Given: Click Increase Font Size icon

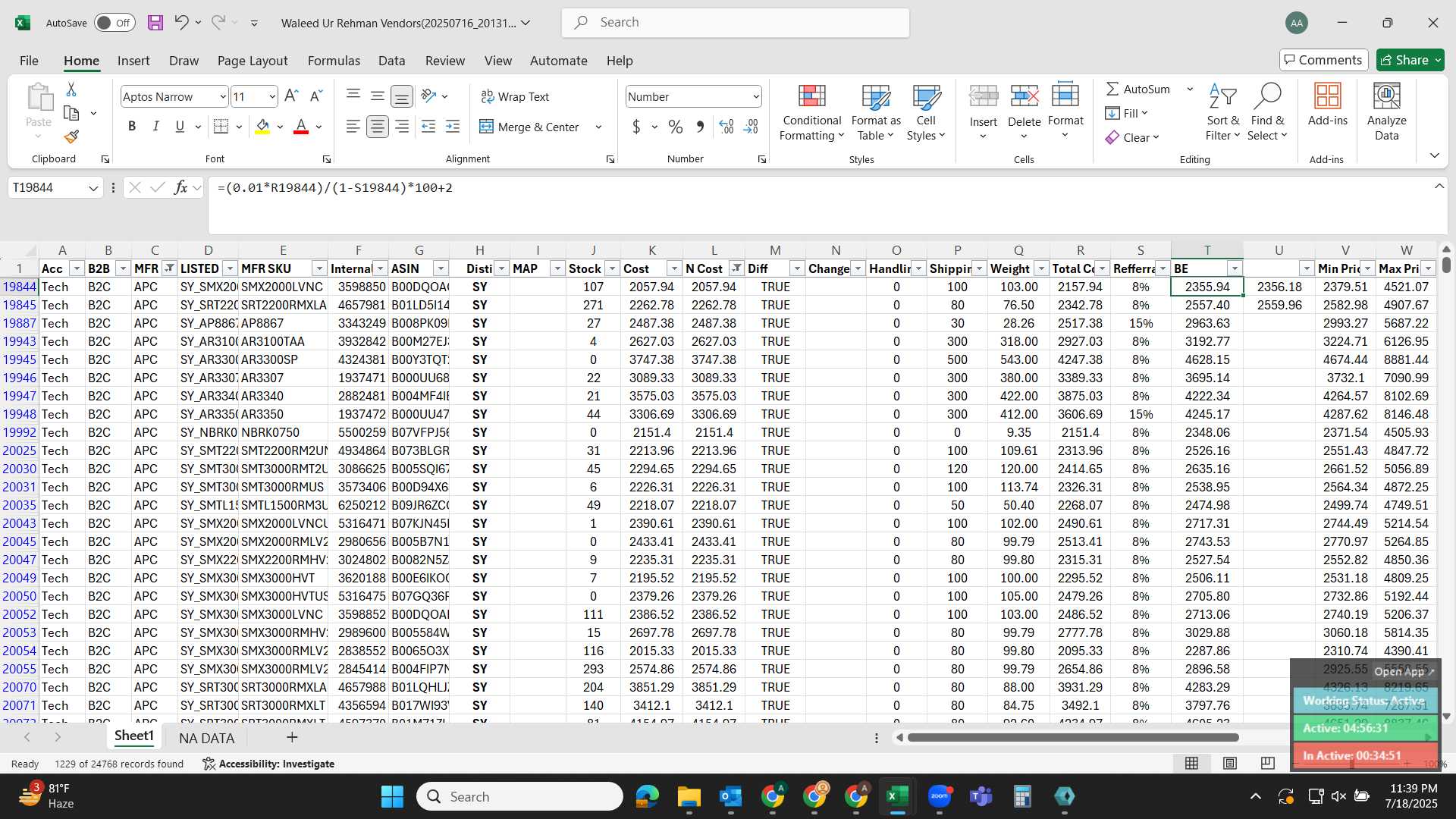Looking at the screenshot, I should point(291,96).
